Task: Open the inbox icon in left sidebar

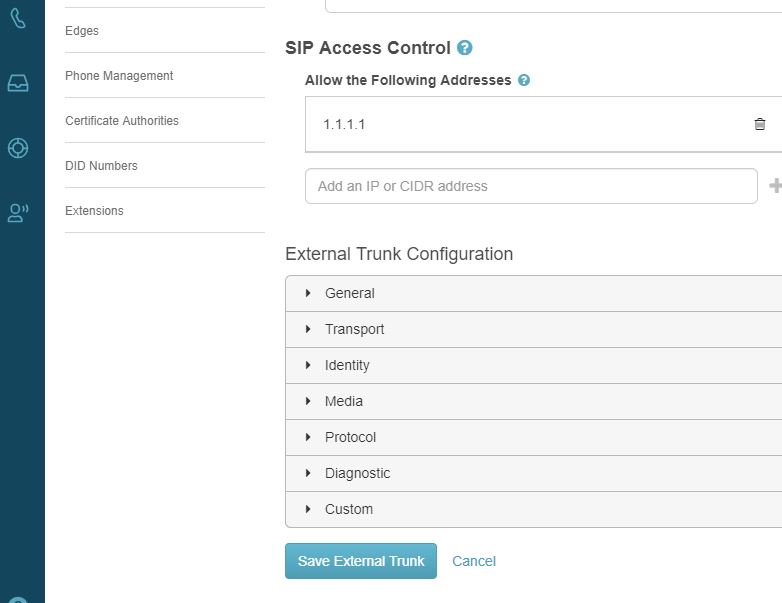Action: click(18, 83)
